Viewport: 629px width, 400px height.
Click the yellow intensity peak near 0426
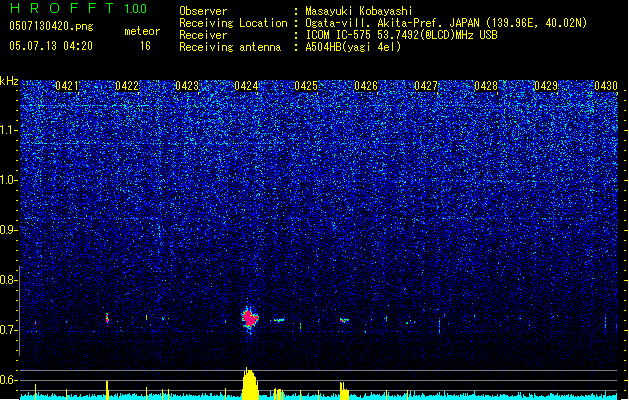(344, 391)
